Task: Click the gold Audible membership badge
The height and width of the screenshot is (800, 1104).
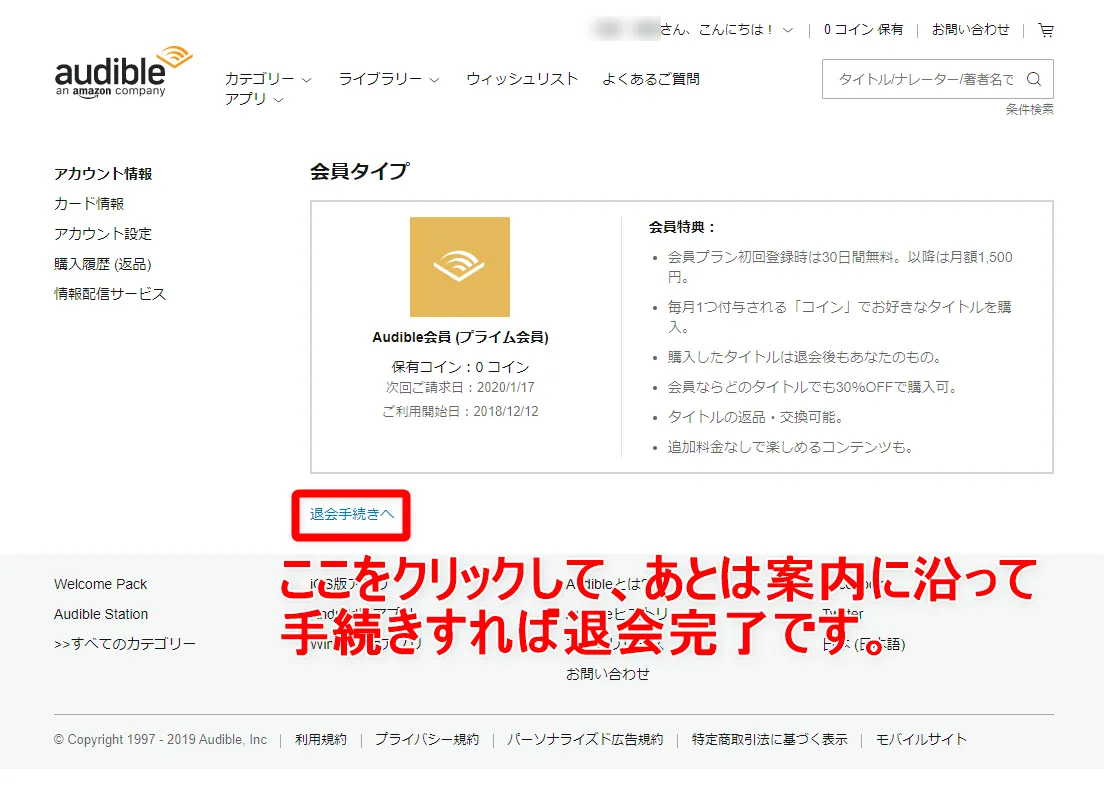Action: tap(460, 266)
